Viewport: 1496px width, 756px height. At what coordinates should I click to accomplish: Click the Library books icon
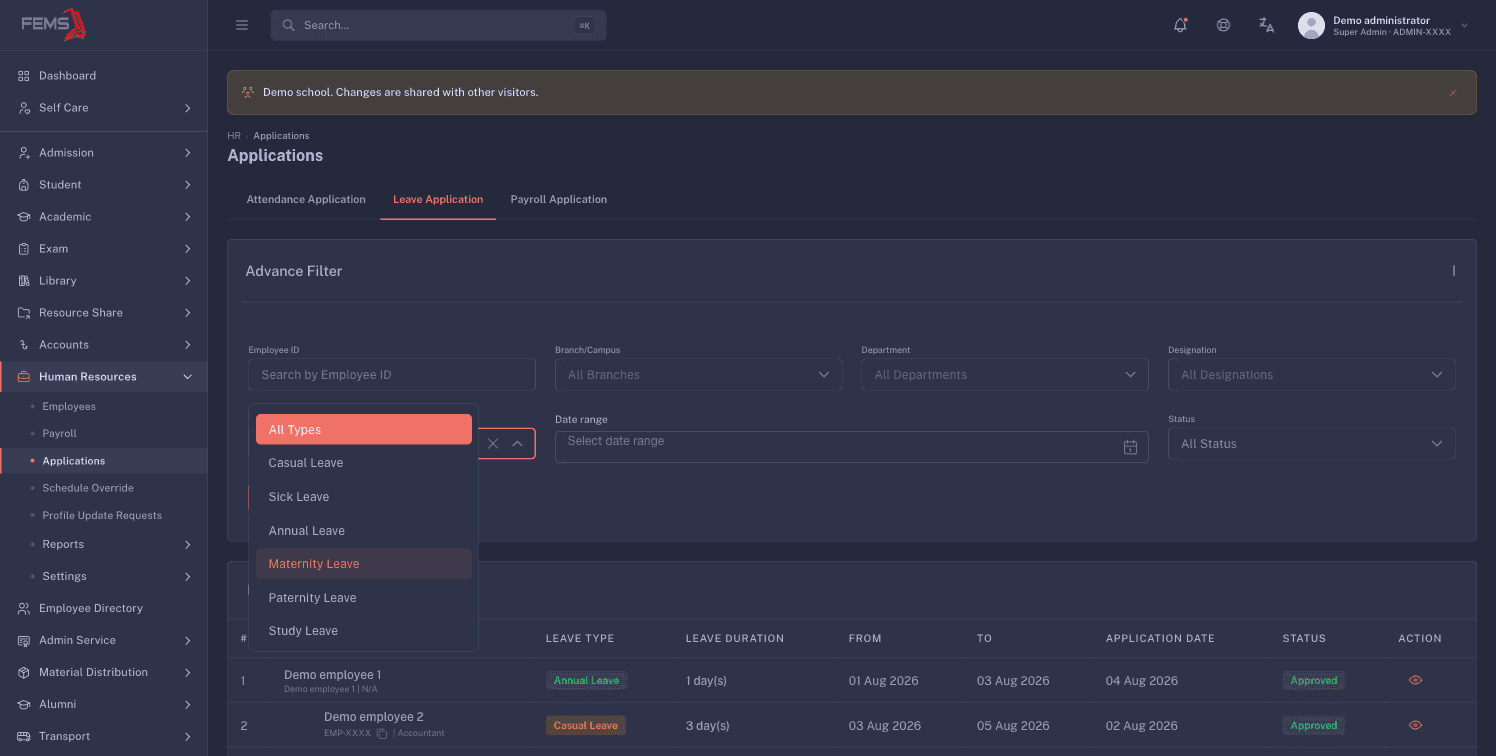[x=24, y=281]
